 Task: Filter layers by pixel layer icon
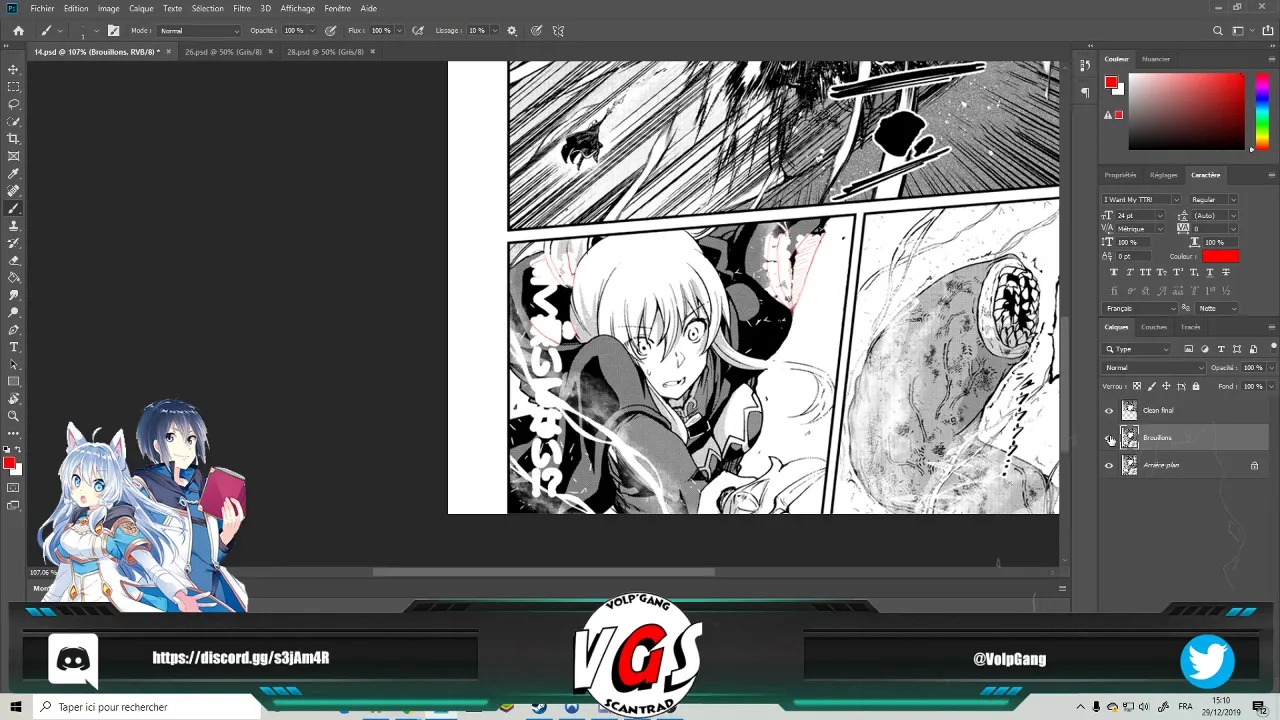pos(1188,349)
